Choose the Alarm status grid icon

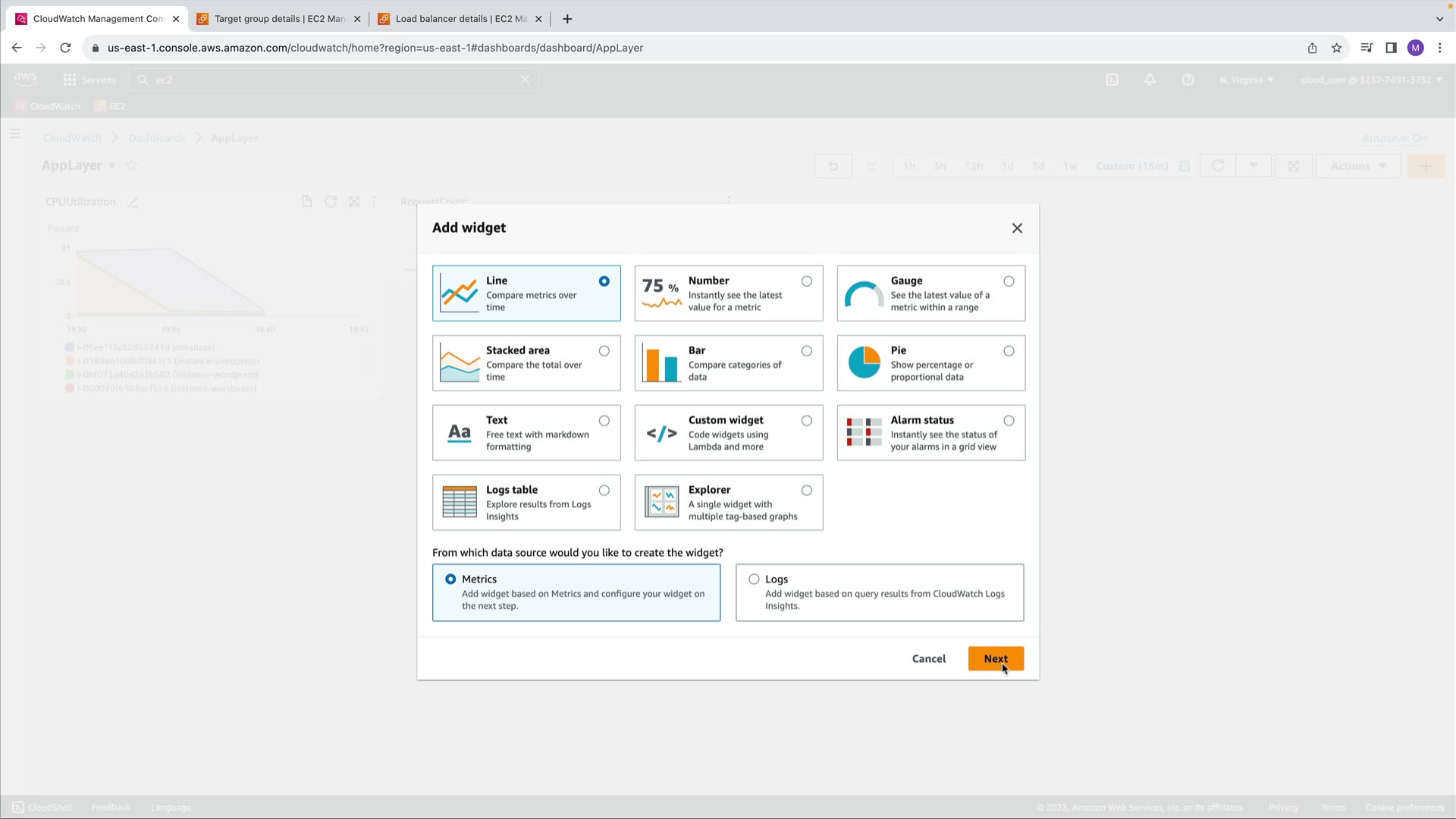point(864,433)
